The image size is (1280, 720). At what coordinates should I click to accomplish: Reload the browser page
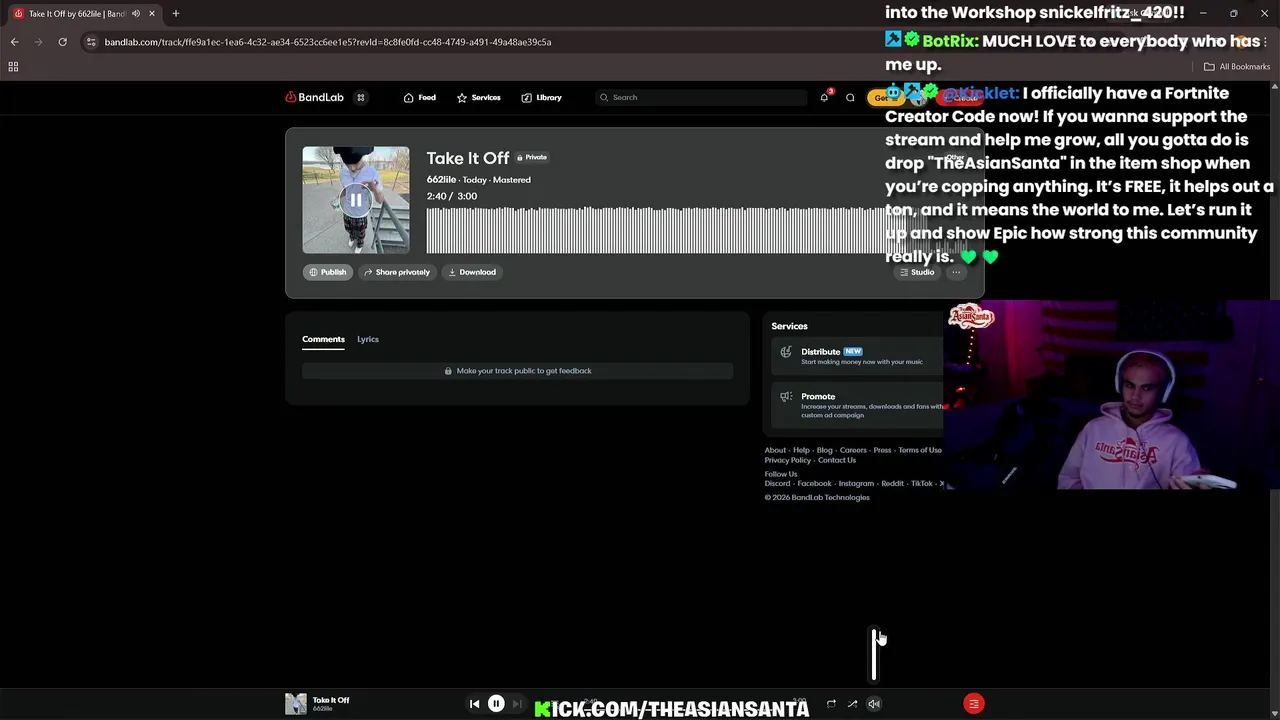pos(62,42)
